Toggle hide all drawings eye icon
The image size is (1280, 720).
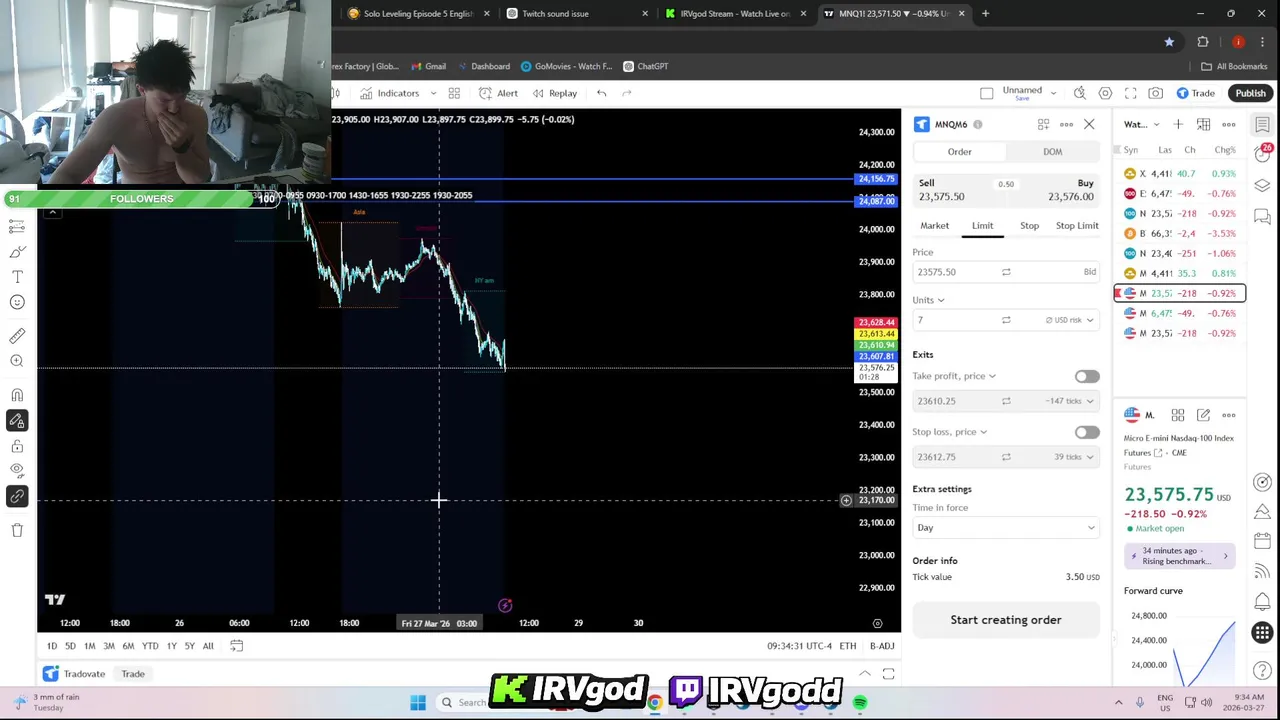tap(17, 470)
